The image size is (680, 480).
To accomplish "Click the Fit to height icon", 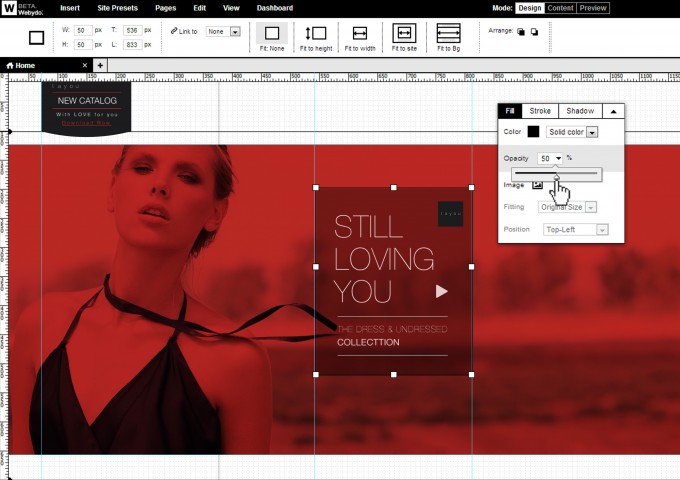I will pos(315,34).
